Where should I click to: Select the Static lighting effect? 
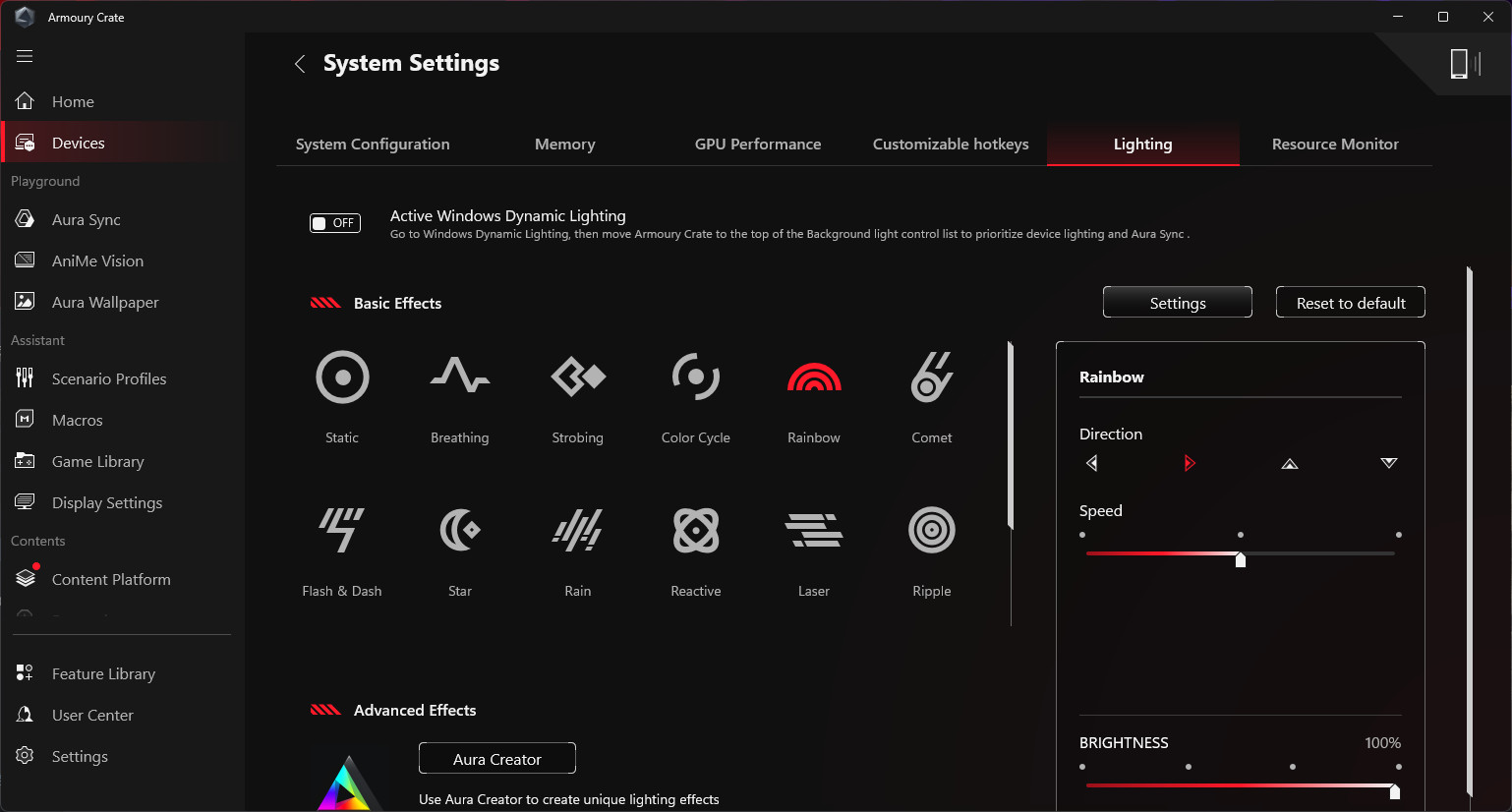click(342, 377)
